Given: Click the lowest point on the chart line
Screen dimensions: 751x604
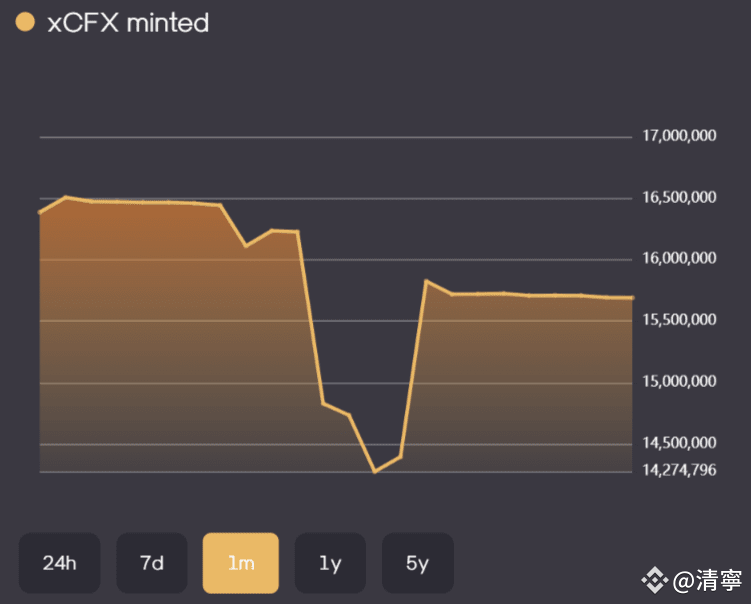Looking at the screenshot, I should (375, 471).
